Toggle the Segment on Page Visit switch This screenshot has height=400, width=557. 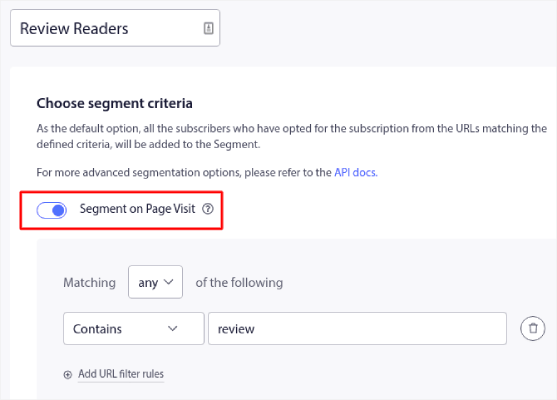[x=52, y=210]
